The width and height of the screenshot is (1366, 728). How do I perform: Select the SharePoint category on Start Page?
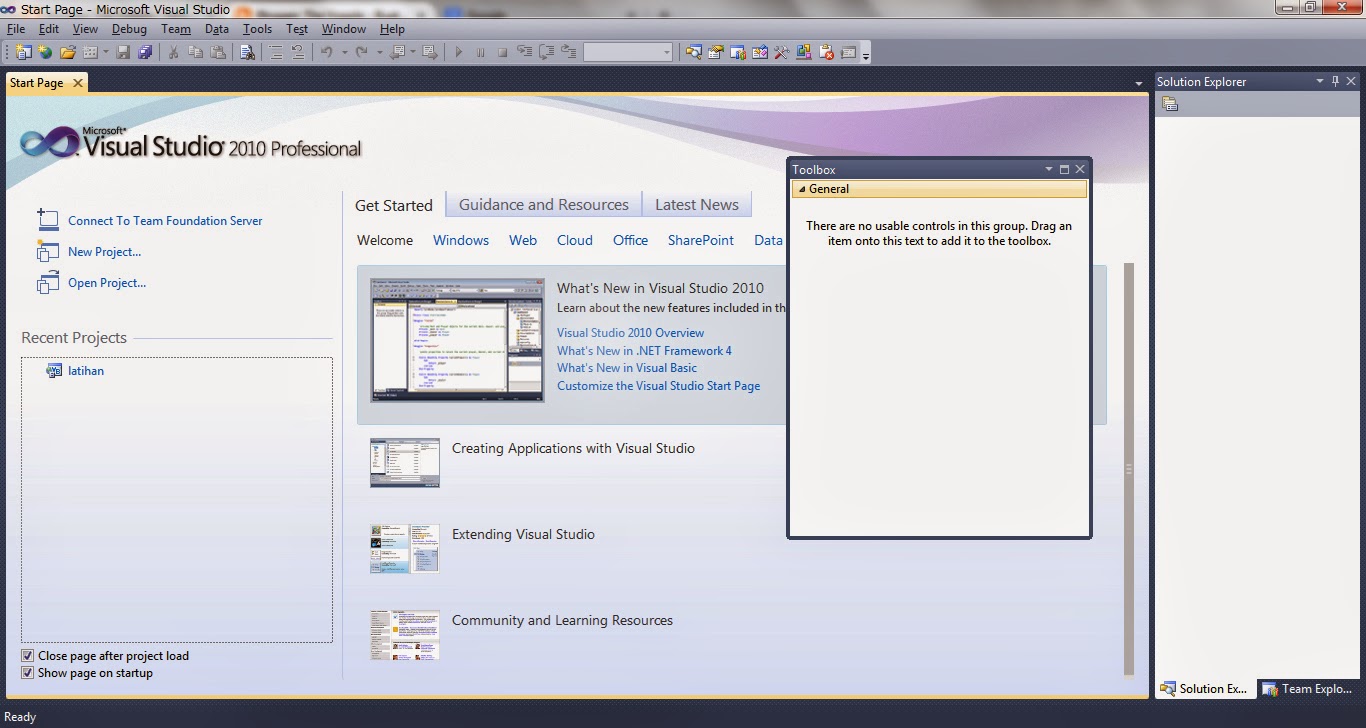point(701,240)
